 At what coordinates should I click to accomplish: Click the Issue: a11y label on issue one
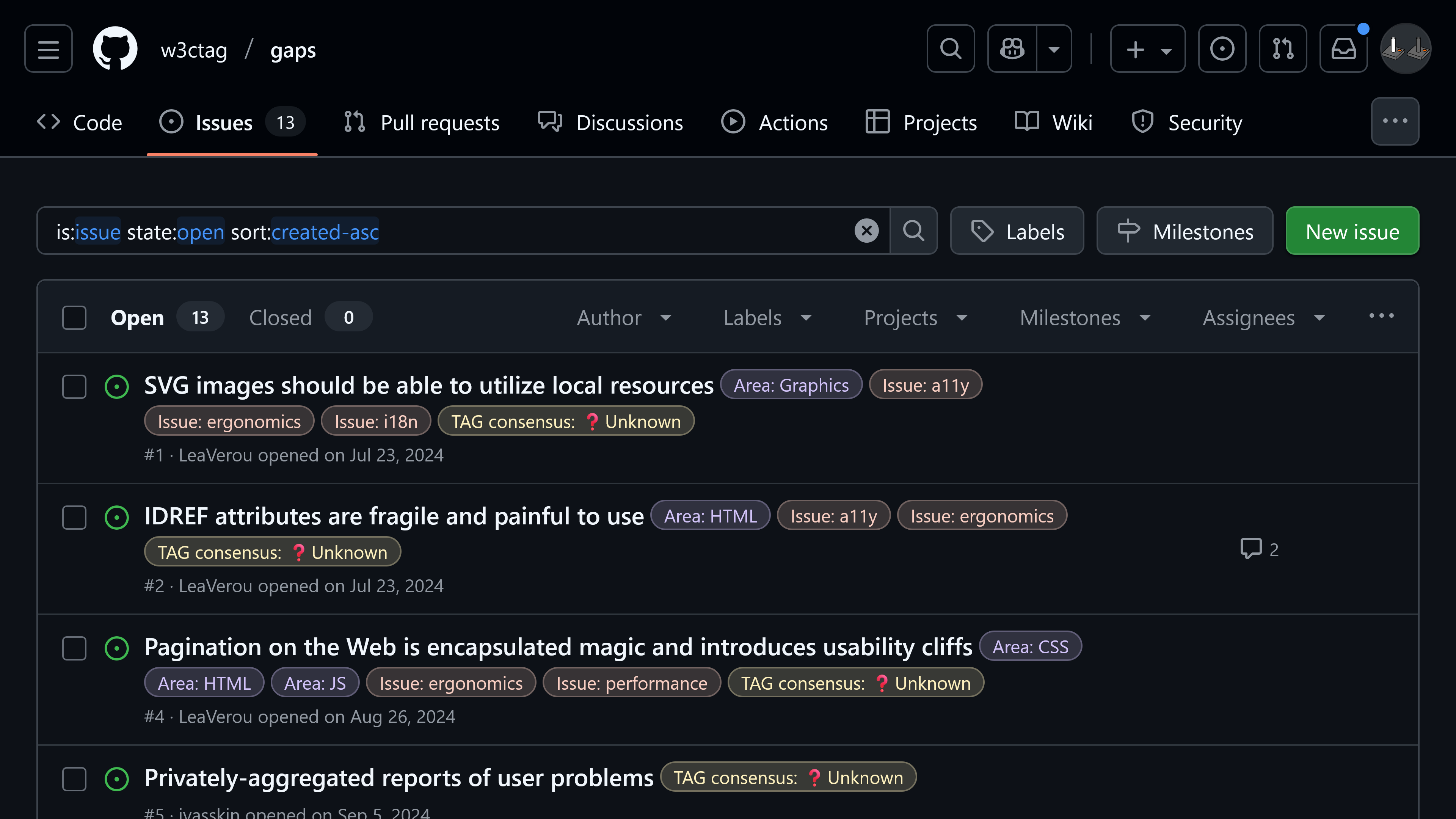(x=925, y=384)
